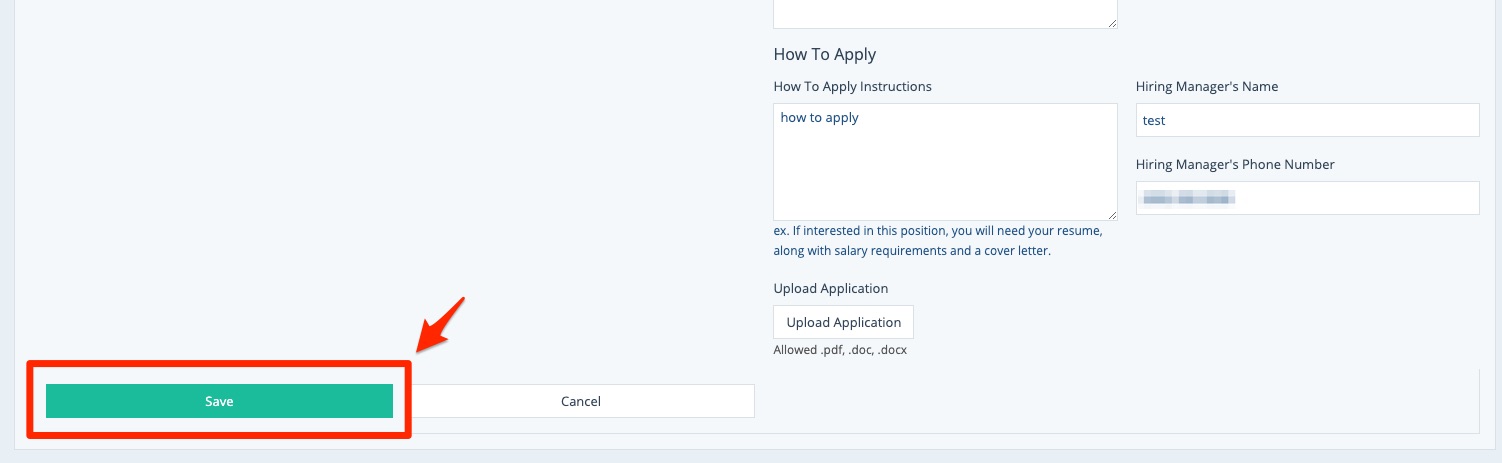Image resolution: width=1502 pixels, height=463 pixels.
Task: Click the "Hiring Manager's Phone Number" label
Action: tap(1234, 165)
